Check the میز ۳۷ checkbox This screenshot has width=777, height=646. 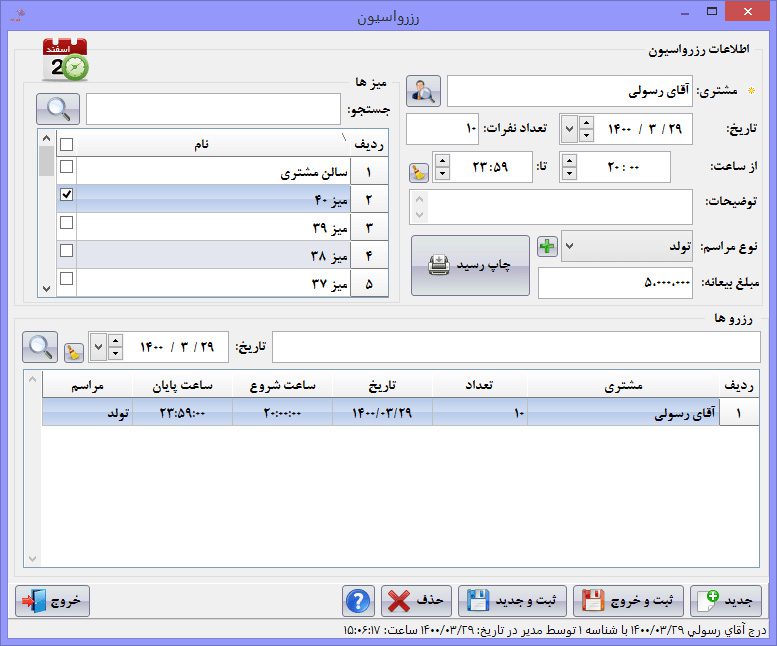66,278
